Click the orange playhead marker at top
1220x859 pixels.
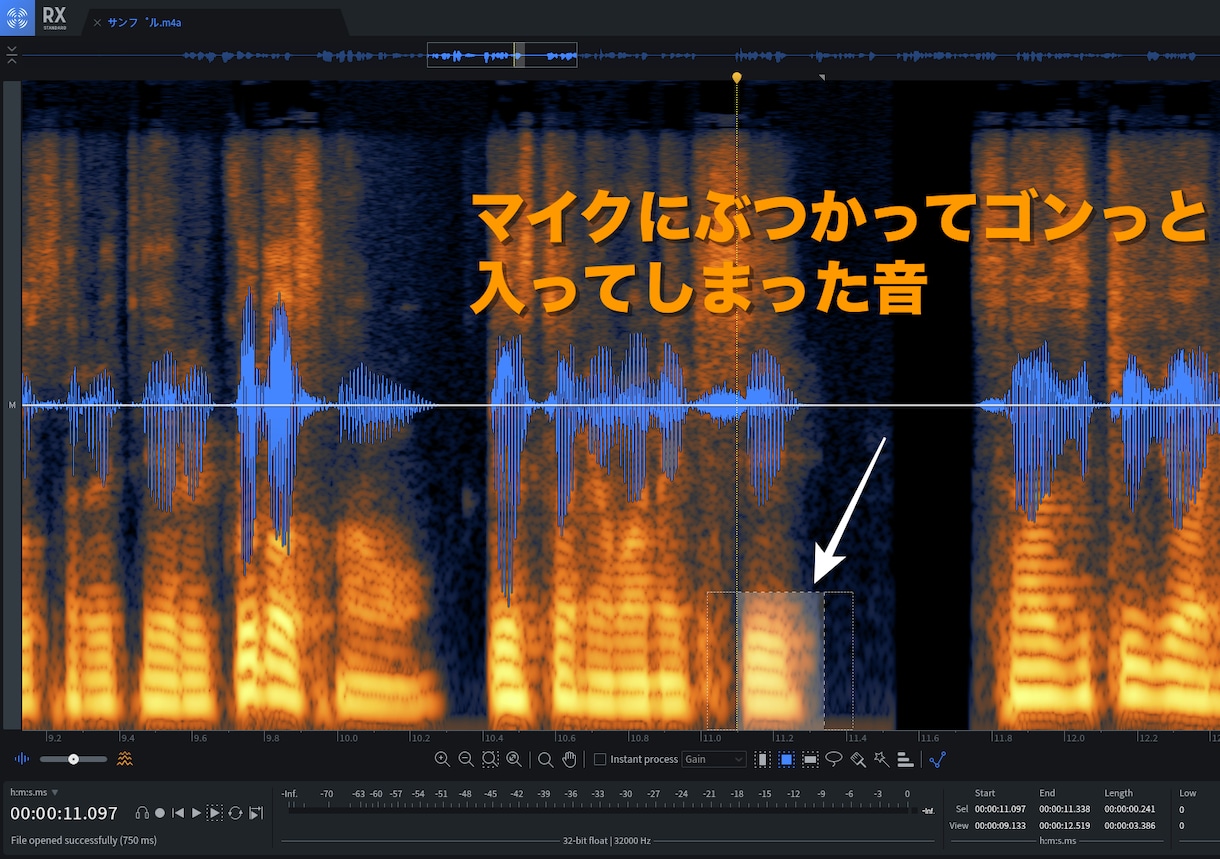coord(737,77)
